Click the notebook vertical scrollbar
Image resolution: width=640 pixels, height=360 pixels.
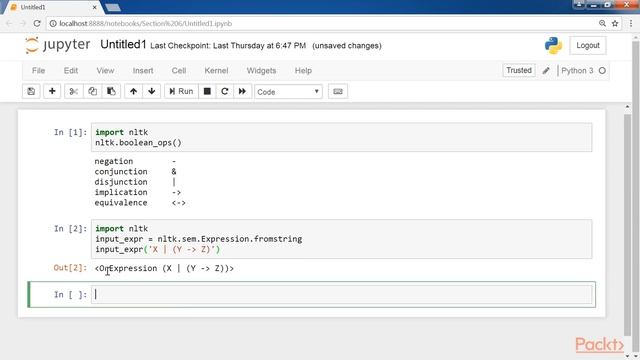(x=627, y=224)
